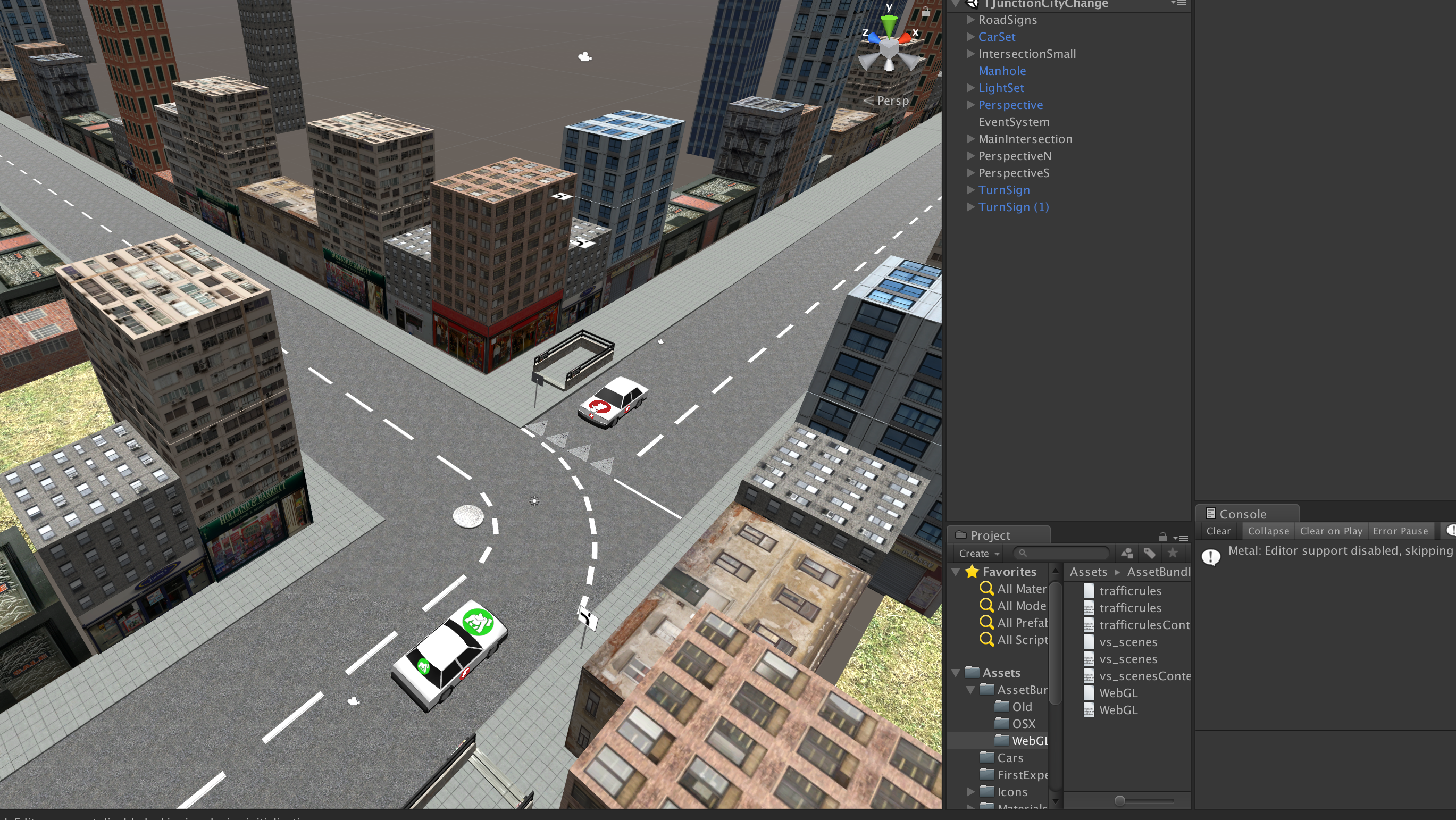Click the Project panel lock icon
The image size is (1456, 820).
click(1162, 537)
